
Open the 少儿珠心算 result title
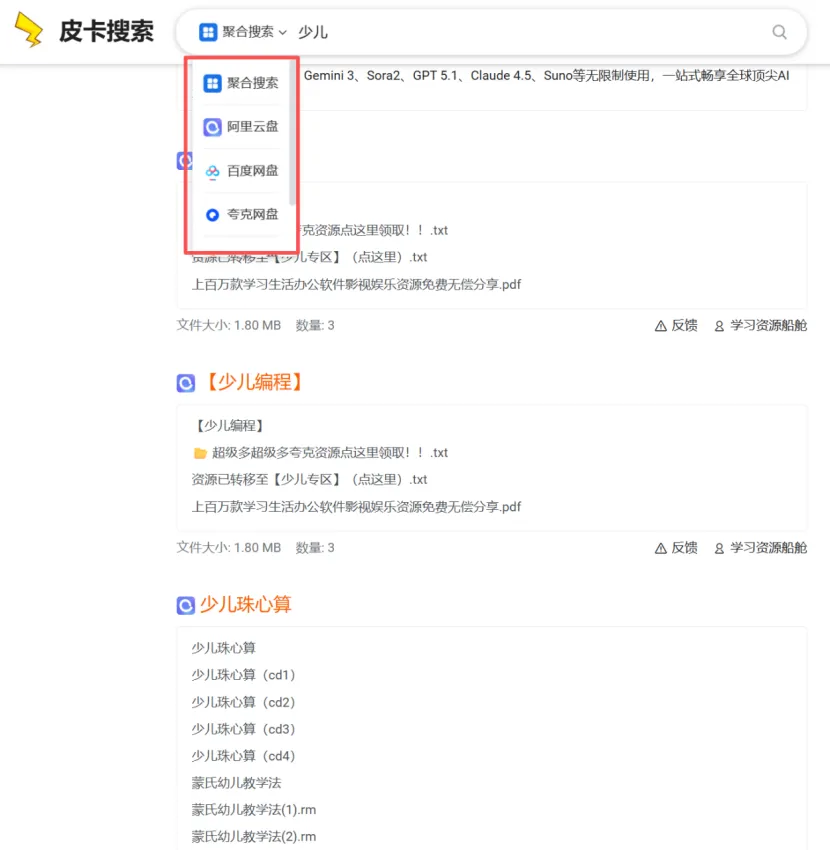[x=246, y=604]
